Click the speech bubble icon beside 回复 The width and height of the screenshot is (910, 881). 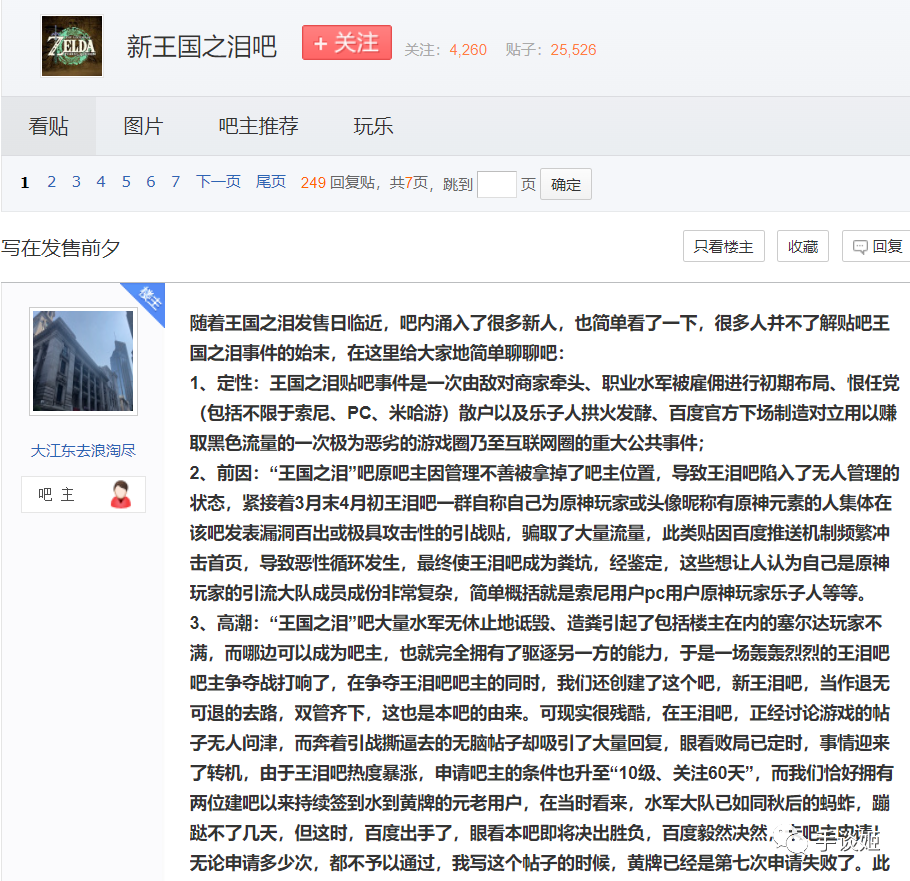pos(860,247)
